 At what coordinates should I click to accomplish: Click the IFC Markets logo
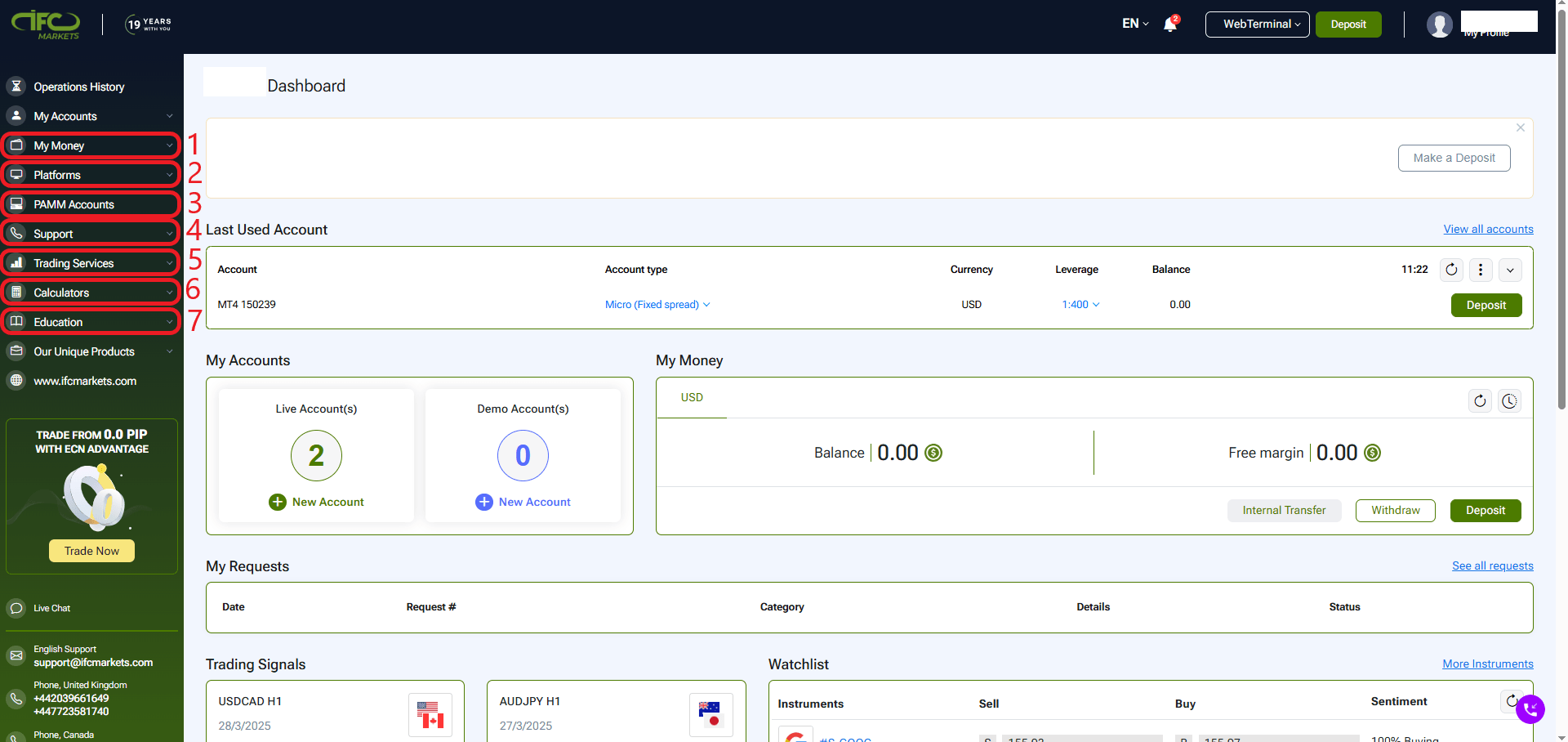(46, 25)
